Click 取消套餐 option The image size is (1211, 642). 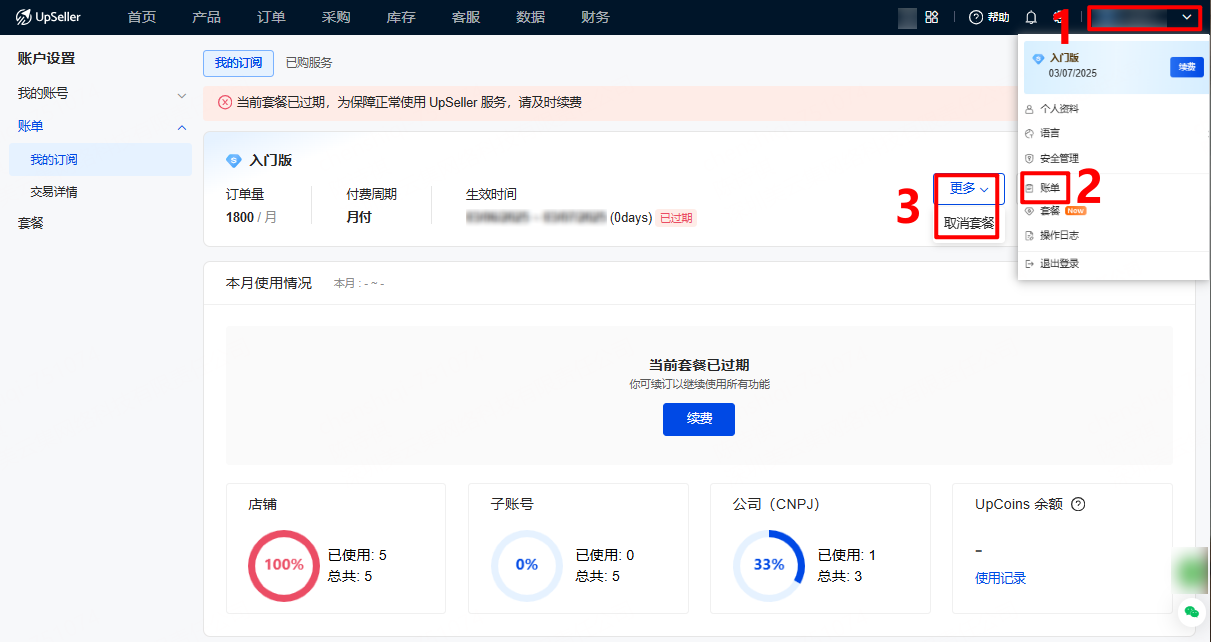point(969,223)
